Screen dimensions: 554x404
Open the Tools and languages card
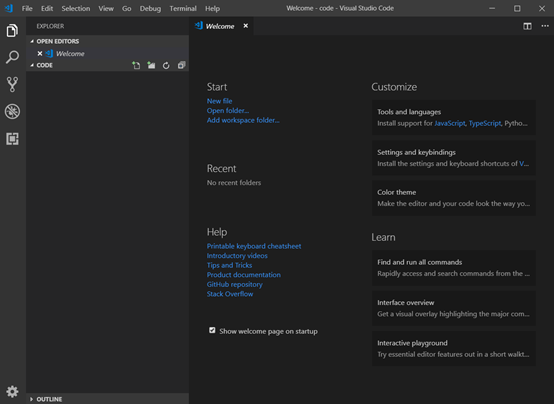(454, 117)
